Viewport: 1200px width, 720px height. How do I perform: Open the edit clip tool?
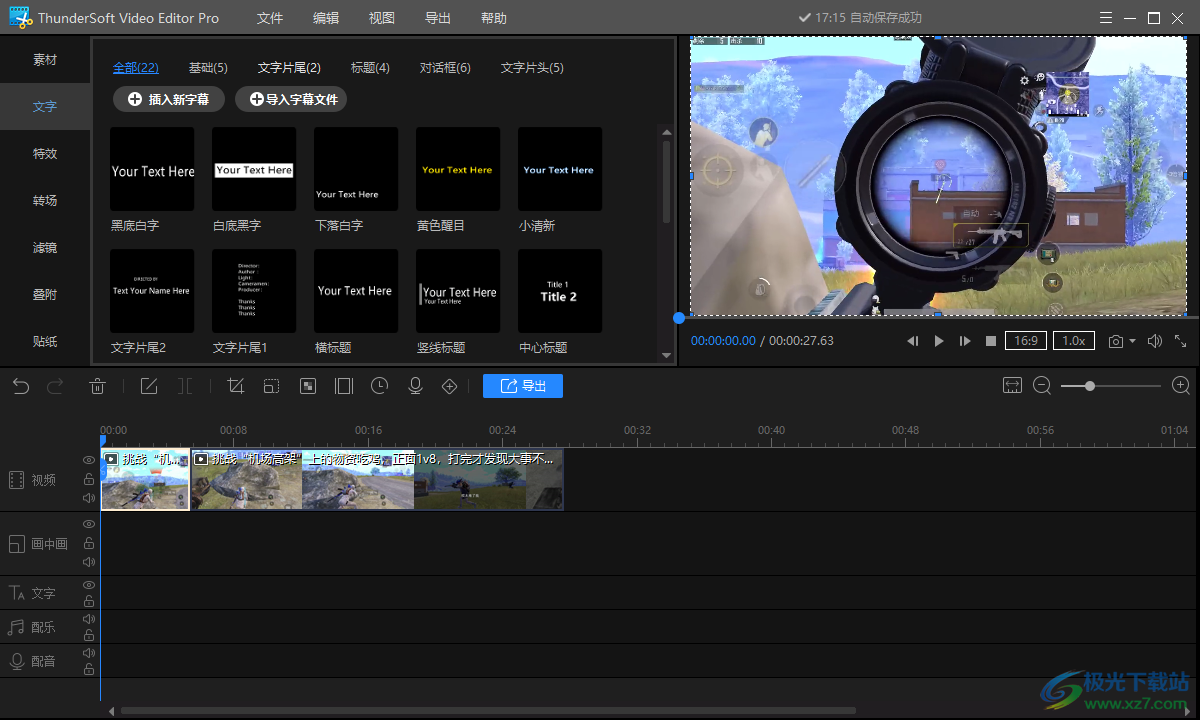click(x=149, y=386)
